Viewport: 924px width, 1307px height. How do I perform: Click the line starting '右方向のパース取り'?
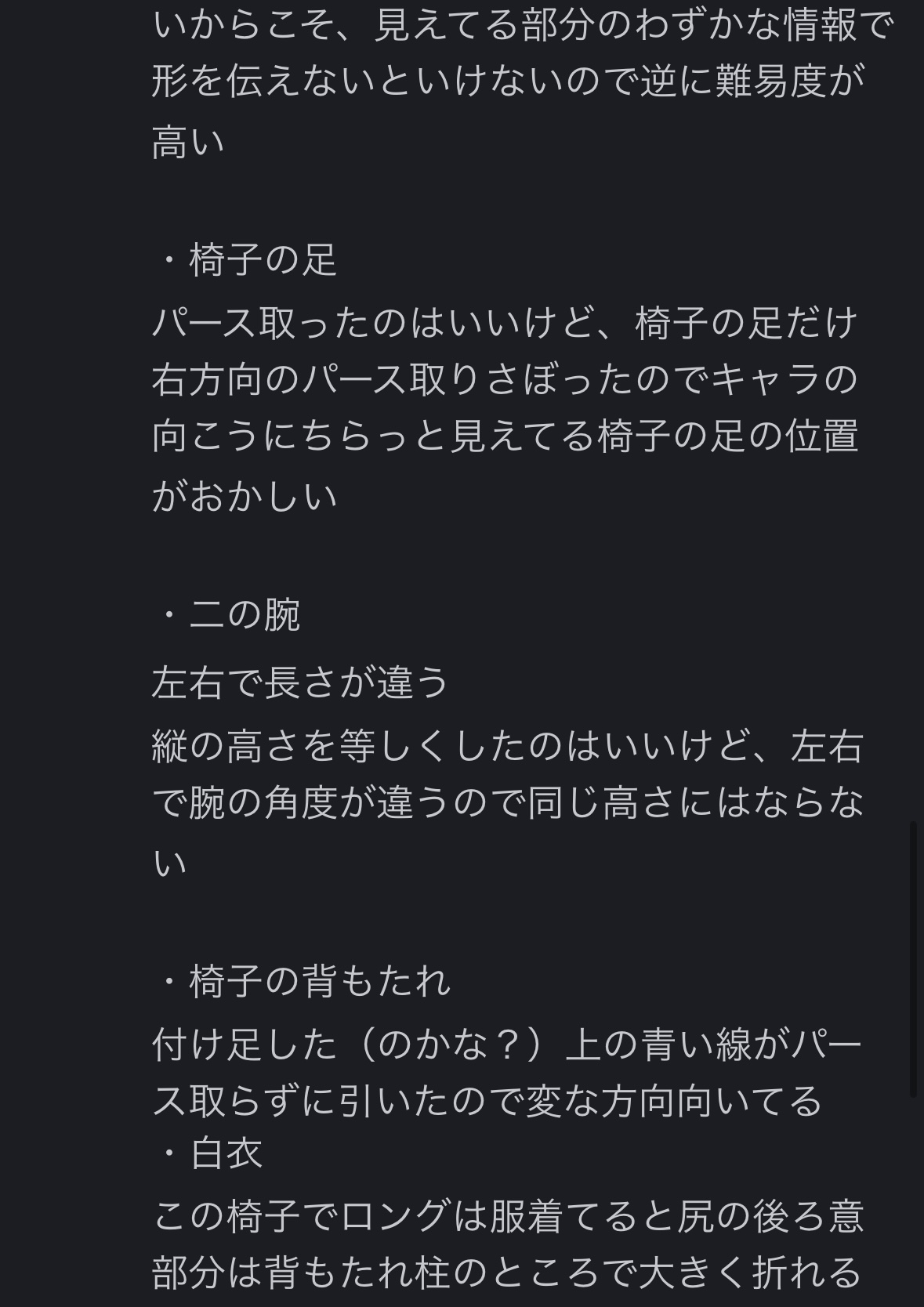(x=505, y=379)
